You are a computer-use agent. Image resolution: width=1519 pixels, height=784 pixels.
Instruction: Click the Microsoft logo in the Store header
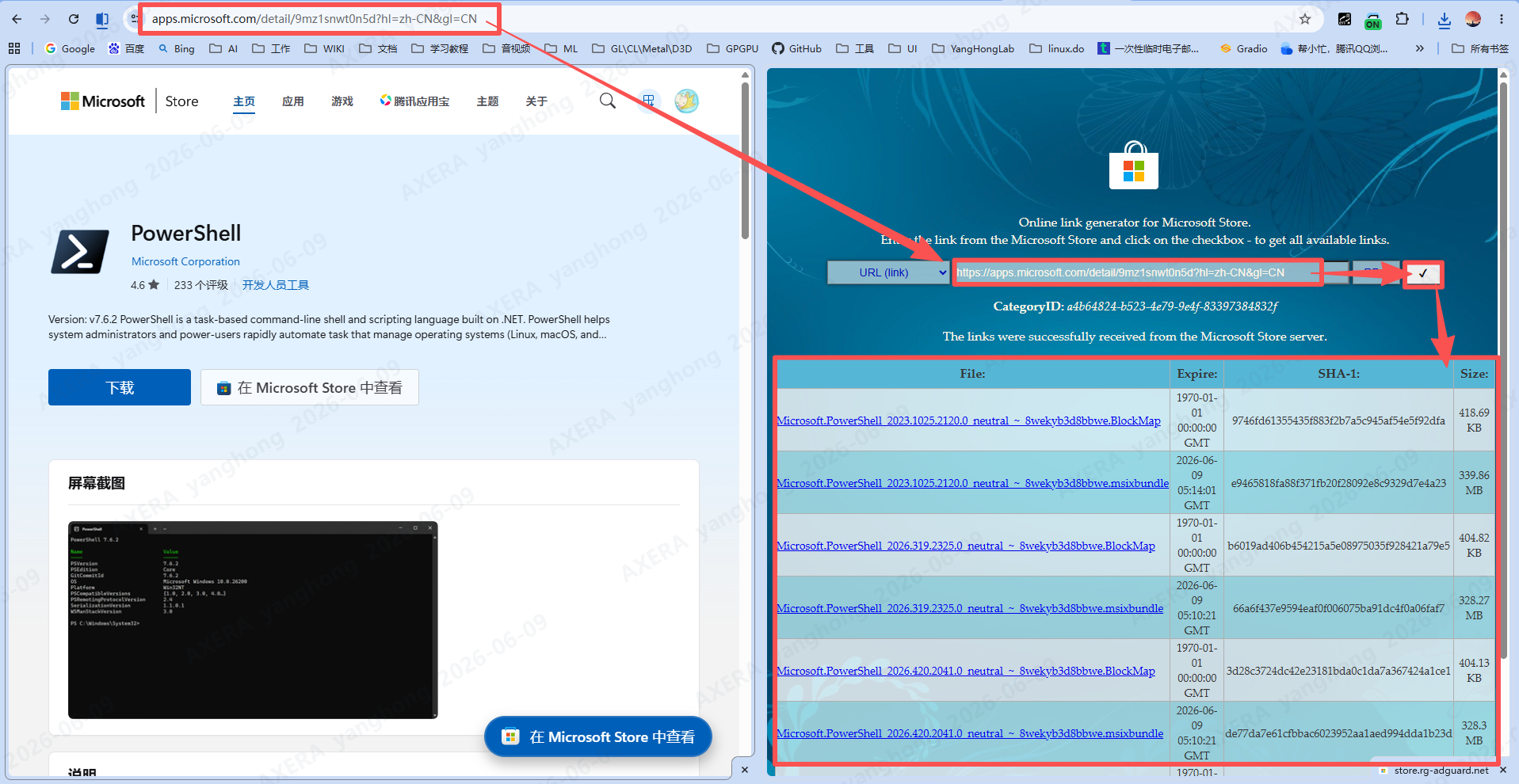point(103,101)
